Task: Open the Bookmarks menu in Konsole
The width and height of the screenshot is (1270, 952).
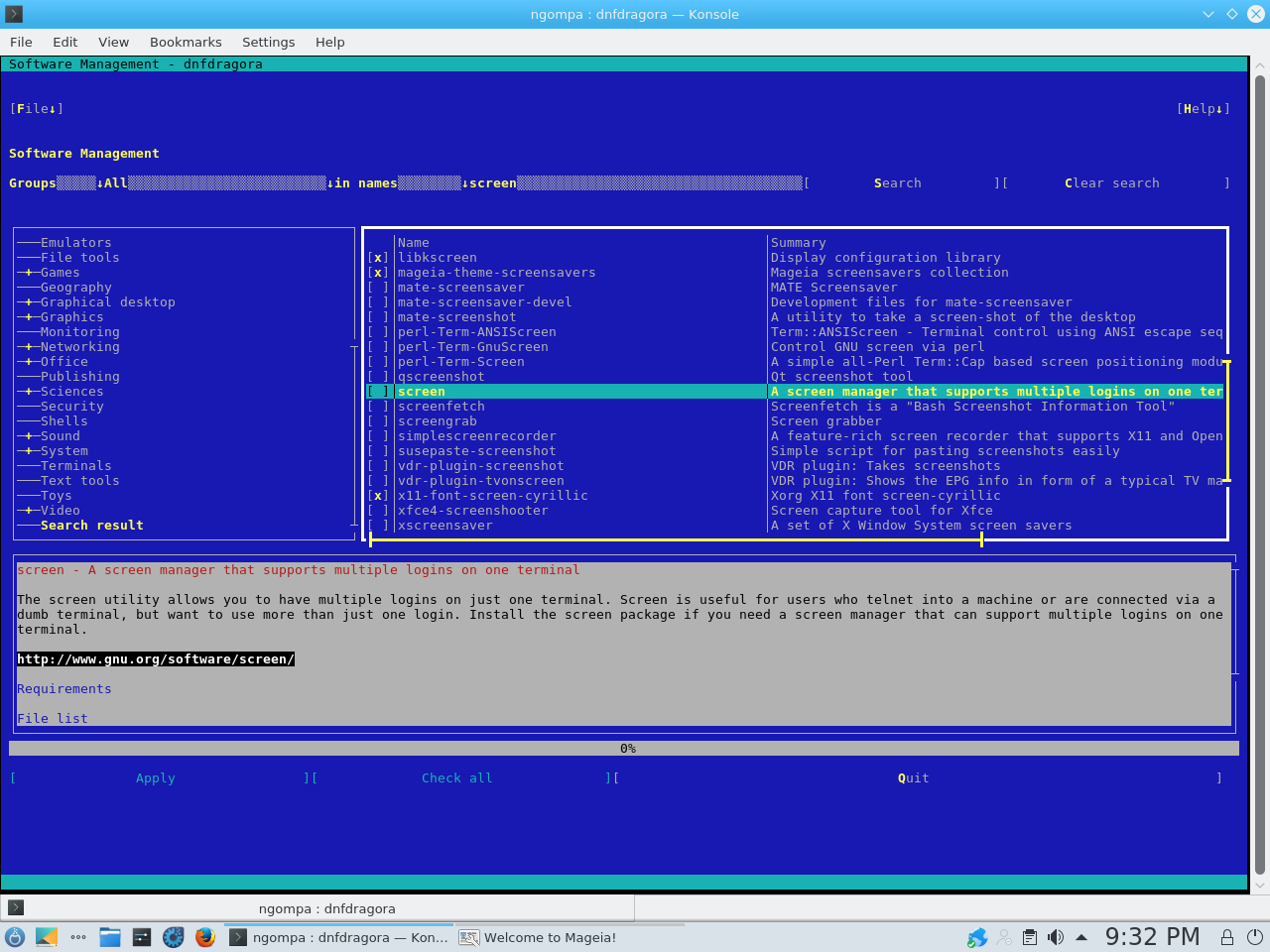Action: point(186,42)
